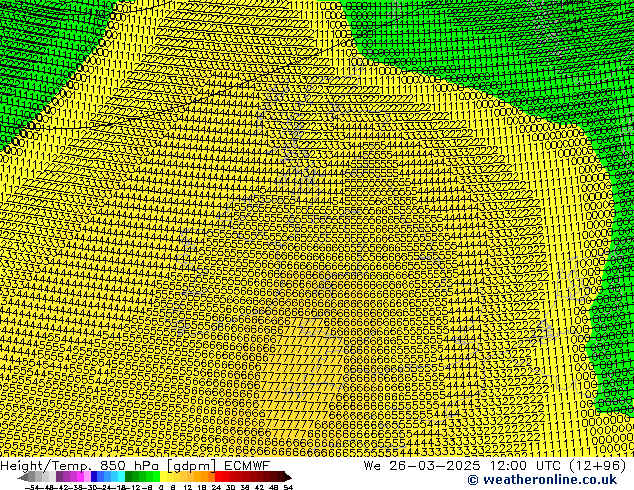
Task: Select the green band of the legend
Action: click(x=142, y=476)
